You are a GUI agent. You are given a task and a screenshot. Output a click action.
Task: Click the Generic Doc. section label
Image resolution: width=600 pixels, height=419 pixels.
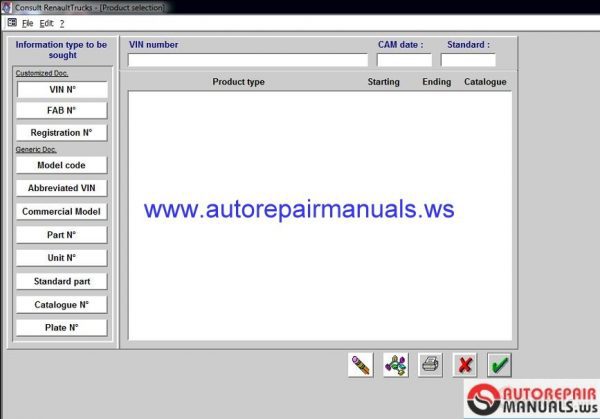(36, 150)
